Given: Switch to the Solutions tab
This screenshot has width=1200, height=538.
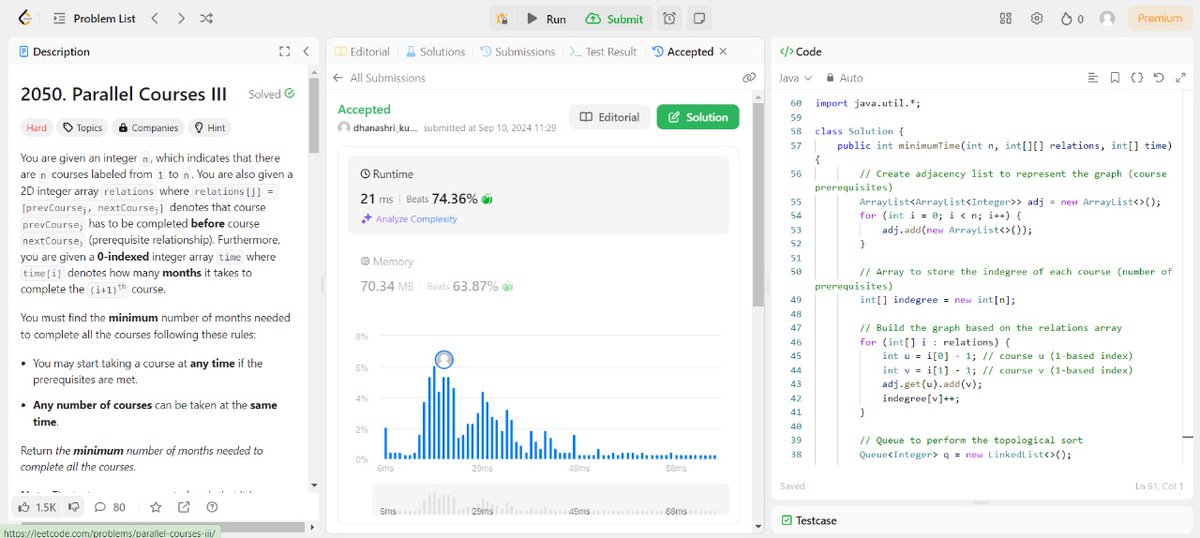Looking at the screenshot, I should 435,51.
